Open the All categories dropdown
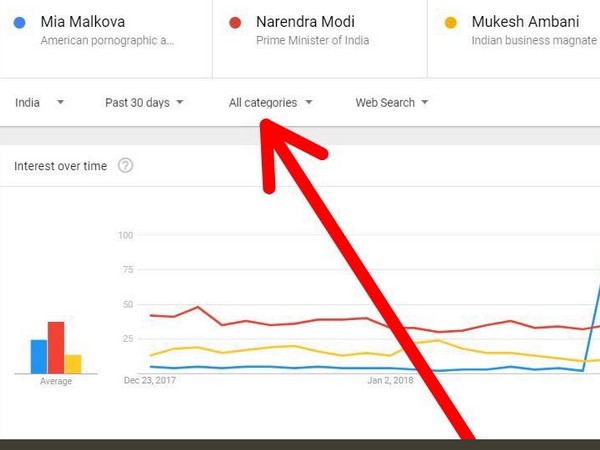This screenshot has height=450, width=600. coord(270,102)
